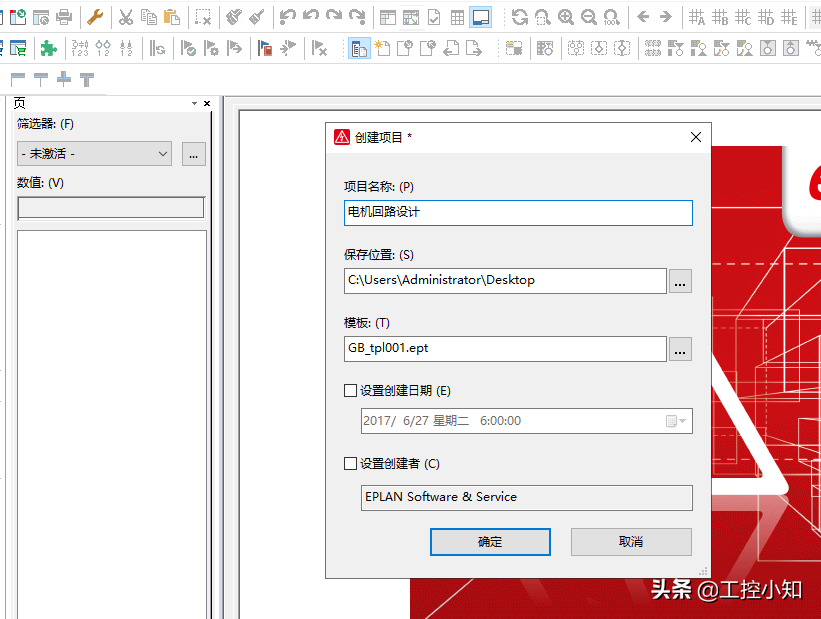Click 取消 to cancel the dialog
Image resolution: width=821 pixels, height=619 pixels.
click(631, 541)
